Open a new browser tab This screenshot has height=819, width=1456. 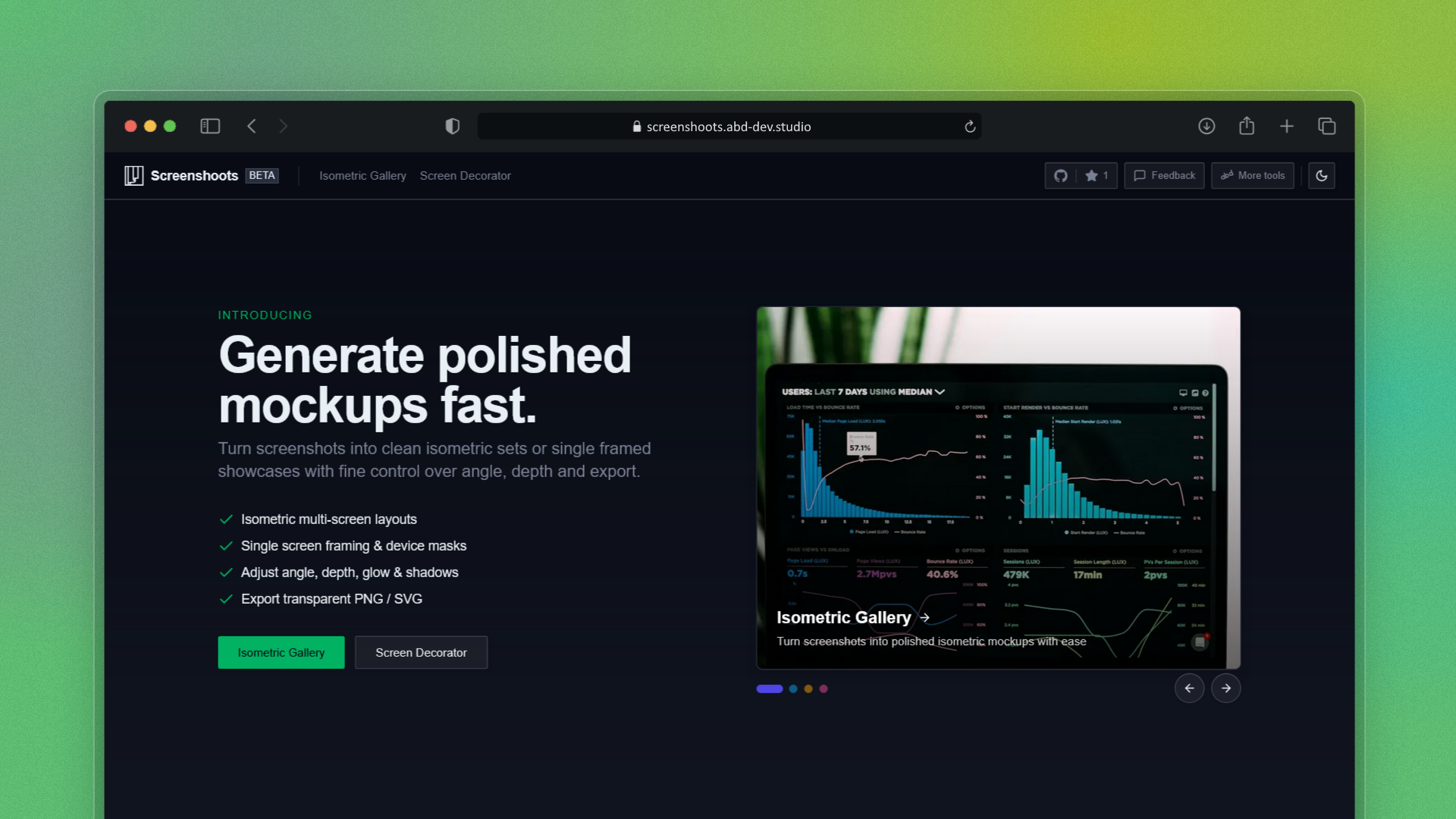pos(1286,126)
